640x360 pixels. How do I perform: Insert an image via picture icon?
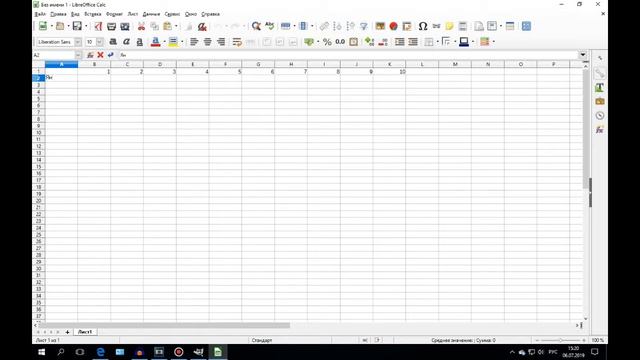(x=380, y=26)
